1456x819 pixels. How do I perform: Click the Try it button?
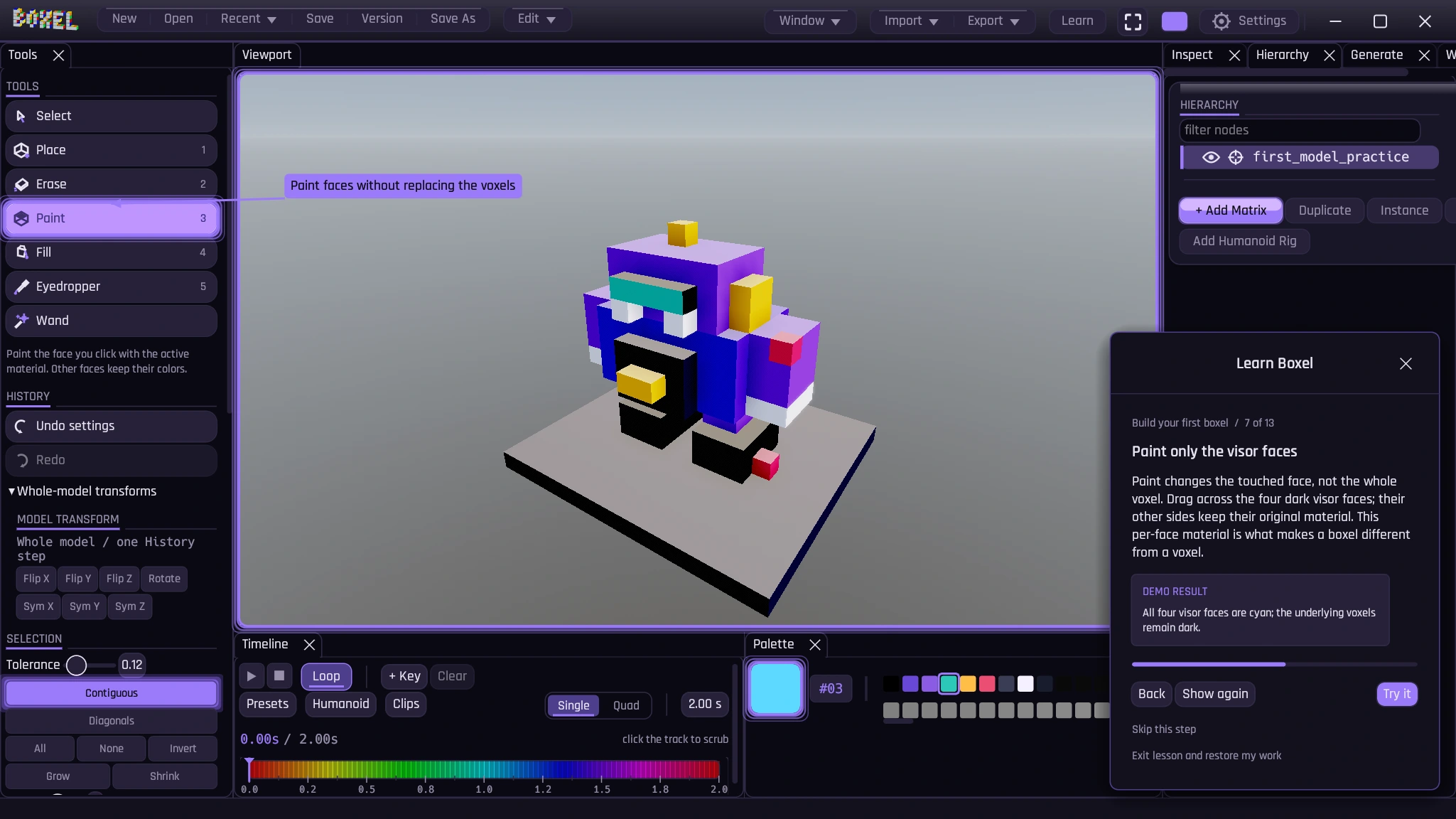click(1396, 694)
